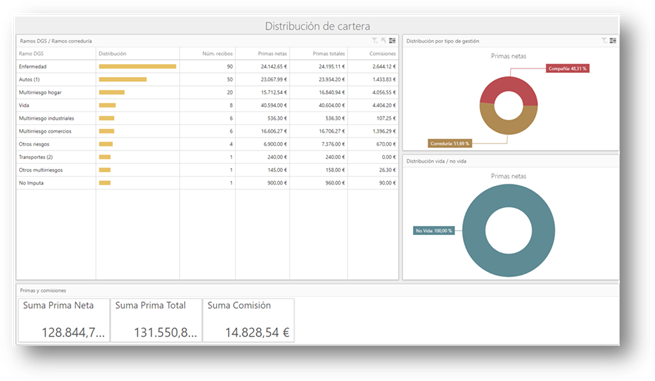The image size is (655, 381).
Task: Click Enfermedad recibos count 90
Action: (230, 66)
